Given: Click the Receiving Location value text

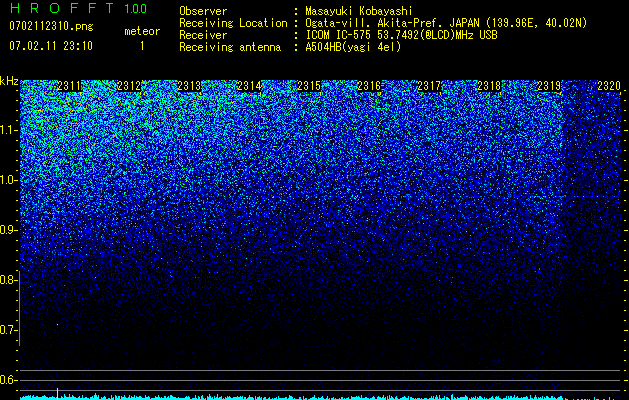Looking at the screenshot, I should coord(446,23).
